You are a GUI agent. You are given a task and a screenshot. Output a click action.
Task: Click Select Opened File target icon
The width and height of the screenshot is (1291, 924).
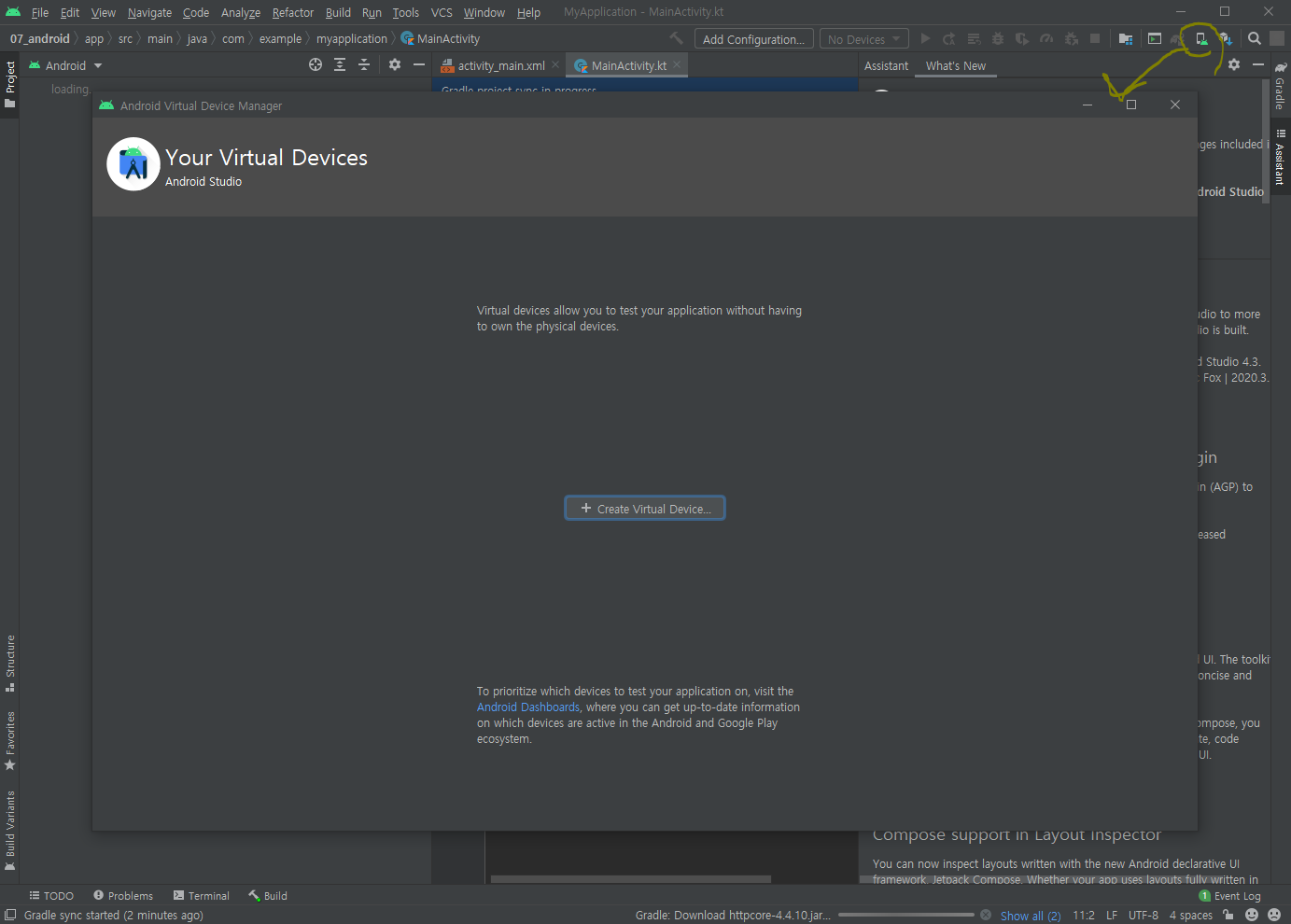point(316,64)
